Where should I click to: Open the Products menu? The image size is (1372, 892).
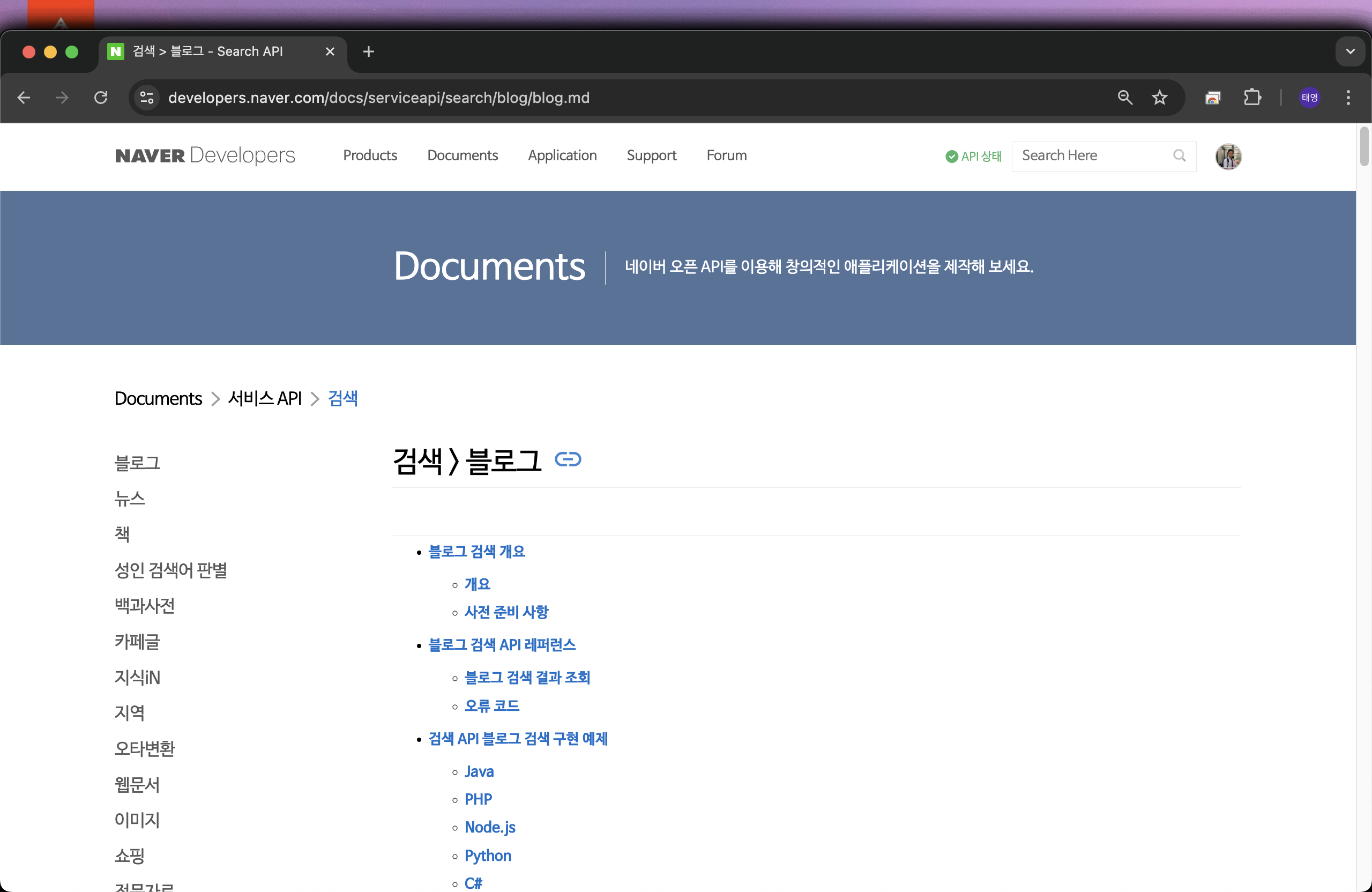point(370,155)
